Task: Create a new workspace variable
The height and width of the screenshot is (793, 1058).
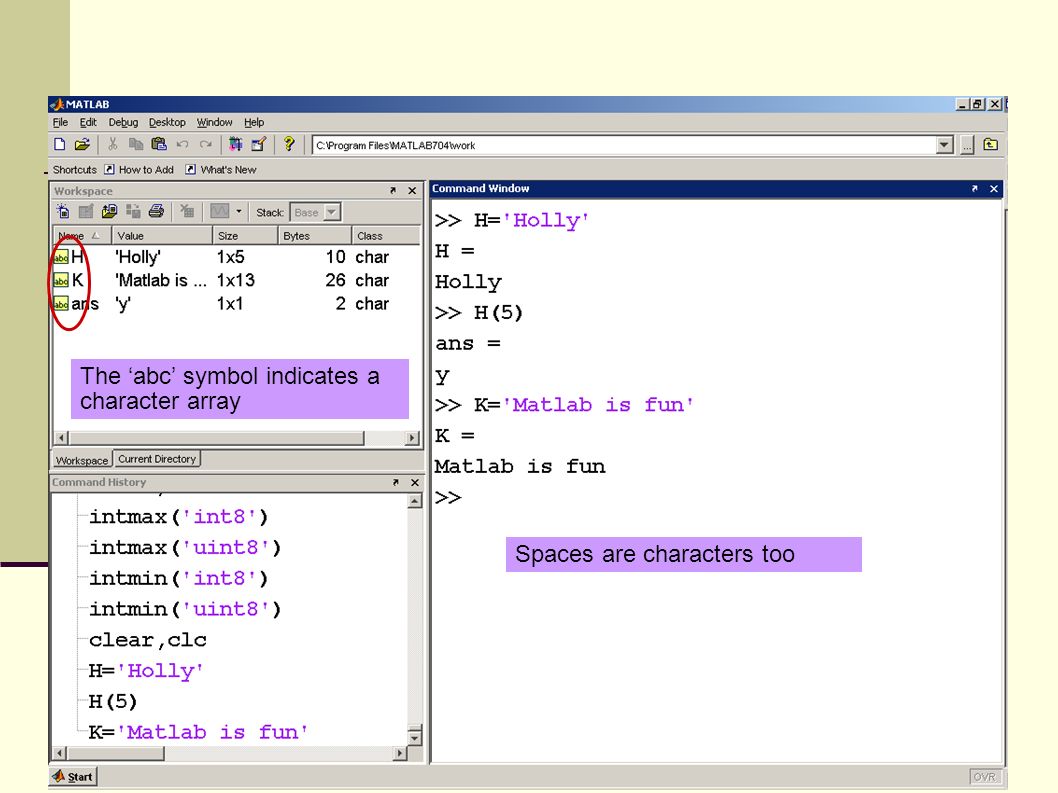Action: pyautogui.click(x=63, y=212)
